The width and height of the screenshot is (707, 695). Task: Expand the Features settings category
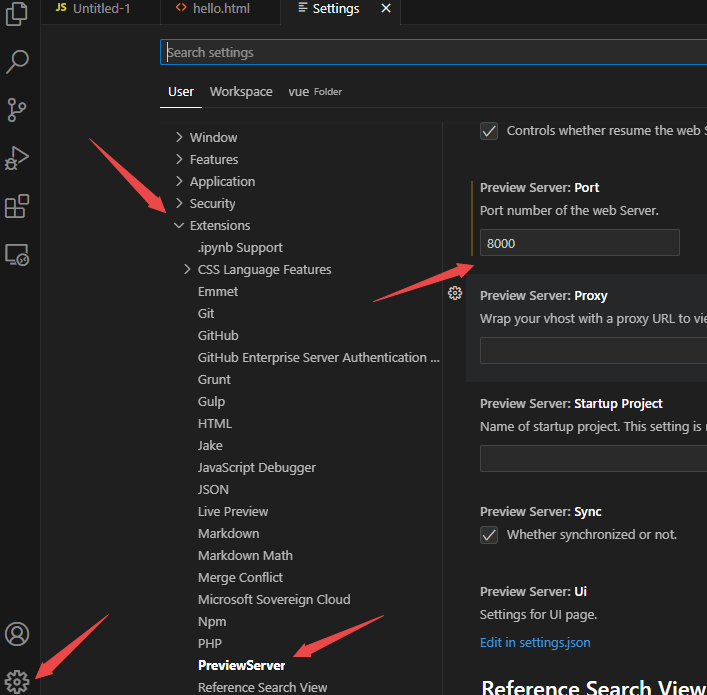[x=179, y=159]
